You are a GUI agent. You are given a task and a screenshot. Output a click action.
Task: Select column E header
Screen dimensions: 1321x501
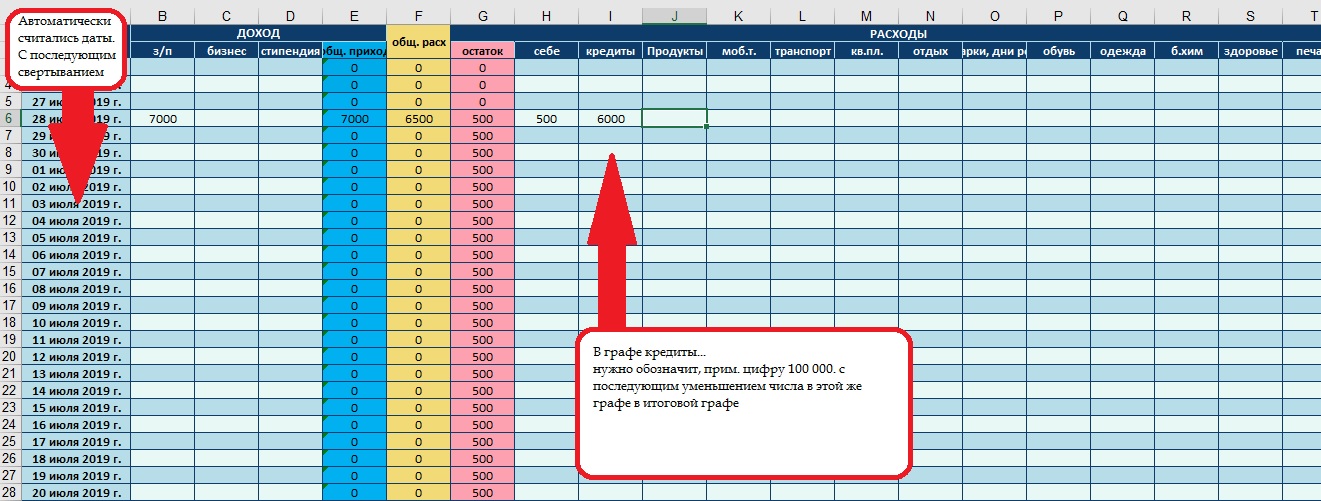tap(354, 17)
